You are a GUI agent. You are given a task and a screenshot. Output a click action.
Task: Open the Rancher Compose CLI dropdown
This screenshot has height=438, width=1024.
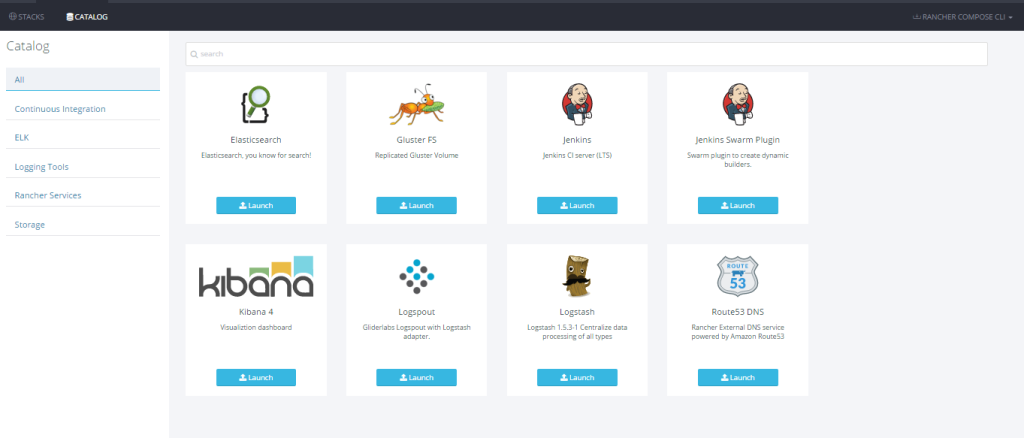964,17
